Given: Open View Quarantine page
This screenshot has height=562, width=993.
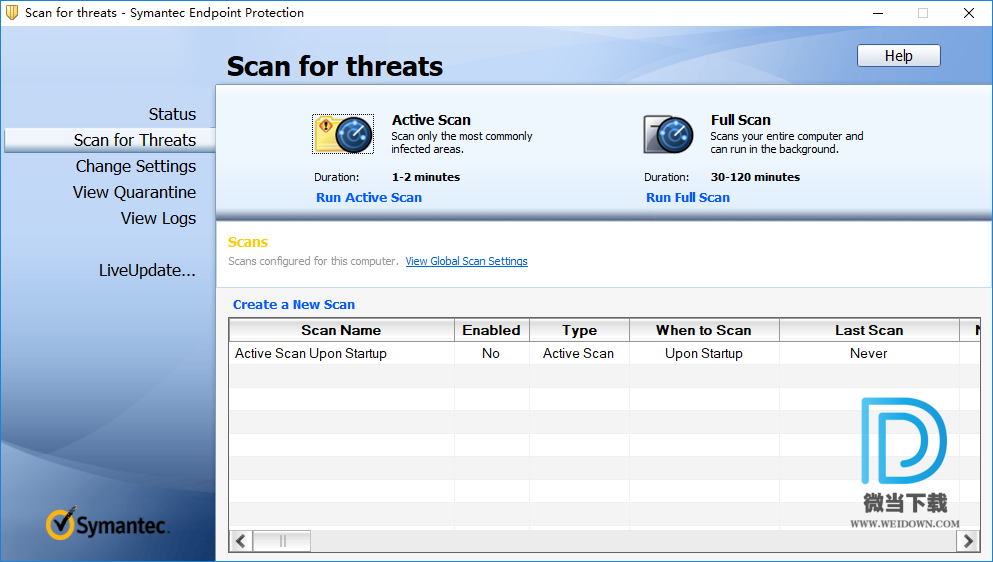Looking at the screenshot, I should [134, 192].
